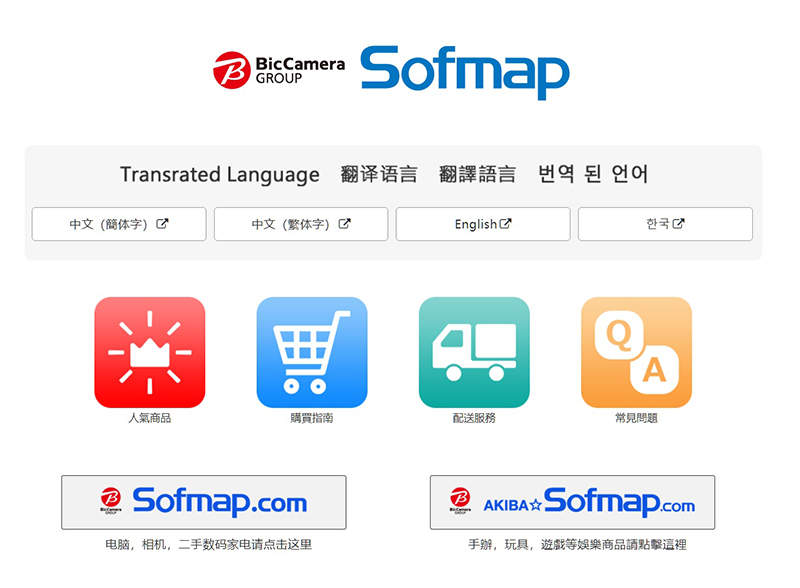This screenshot has width=800, height=588.
Task: Click the large Sofmap header logo
Action: tap(465, 72)
